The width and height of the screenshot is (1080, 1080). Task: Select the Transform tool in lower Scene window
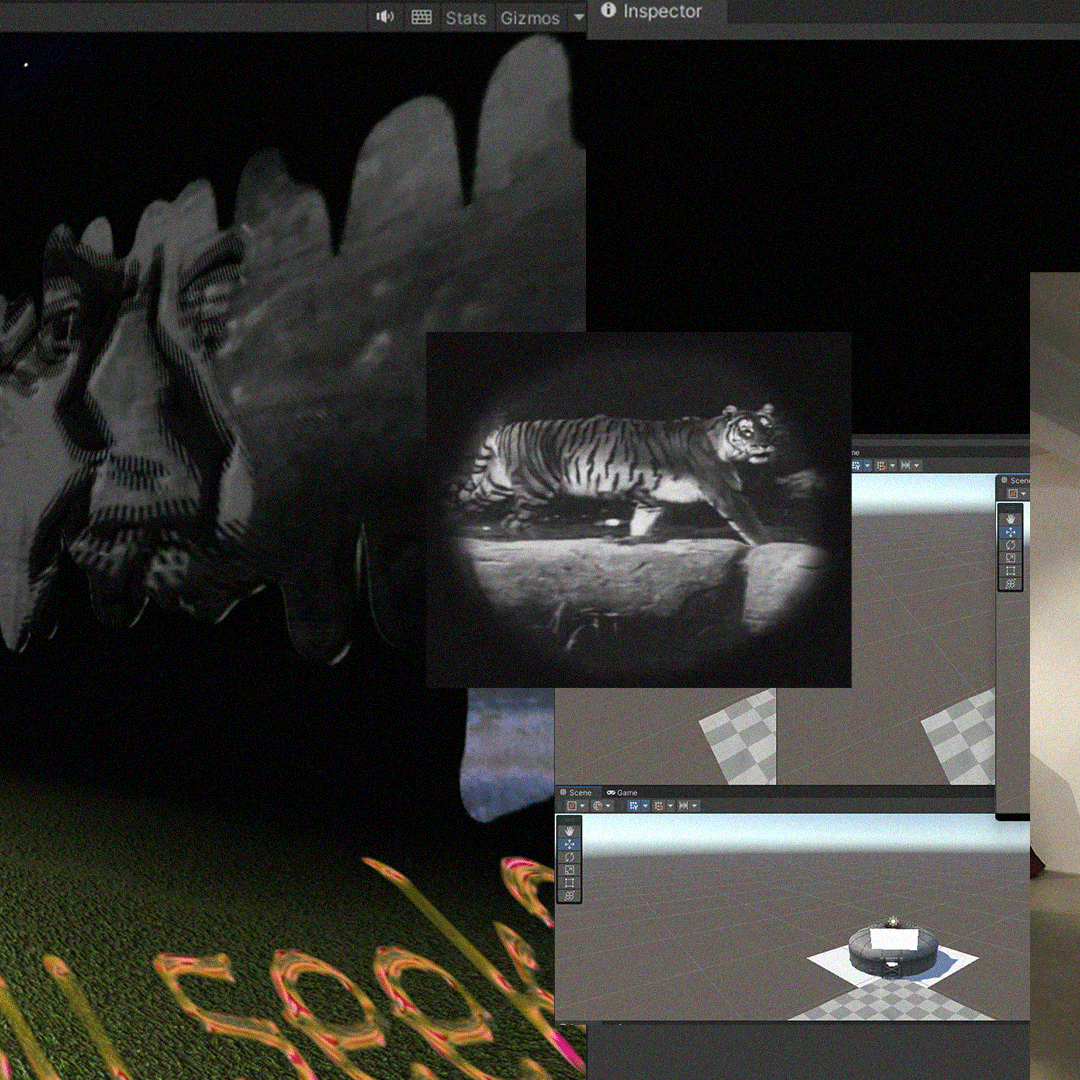pos(569,896)
